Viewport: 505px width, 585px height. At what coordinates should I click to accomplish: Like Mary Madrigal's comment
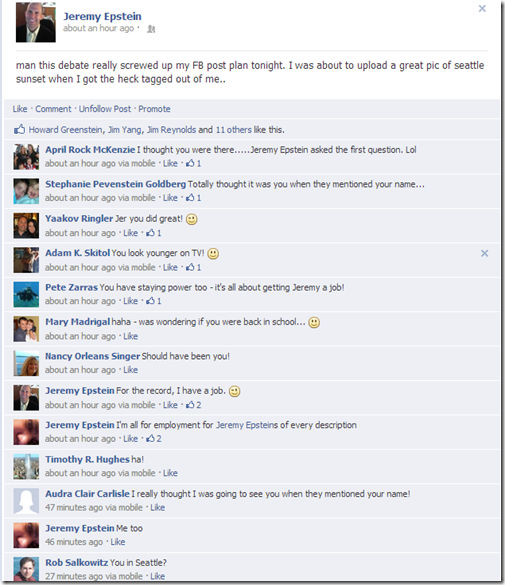[x=131, y=336]
